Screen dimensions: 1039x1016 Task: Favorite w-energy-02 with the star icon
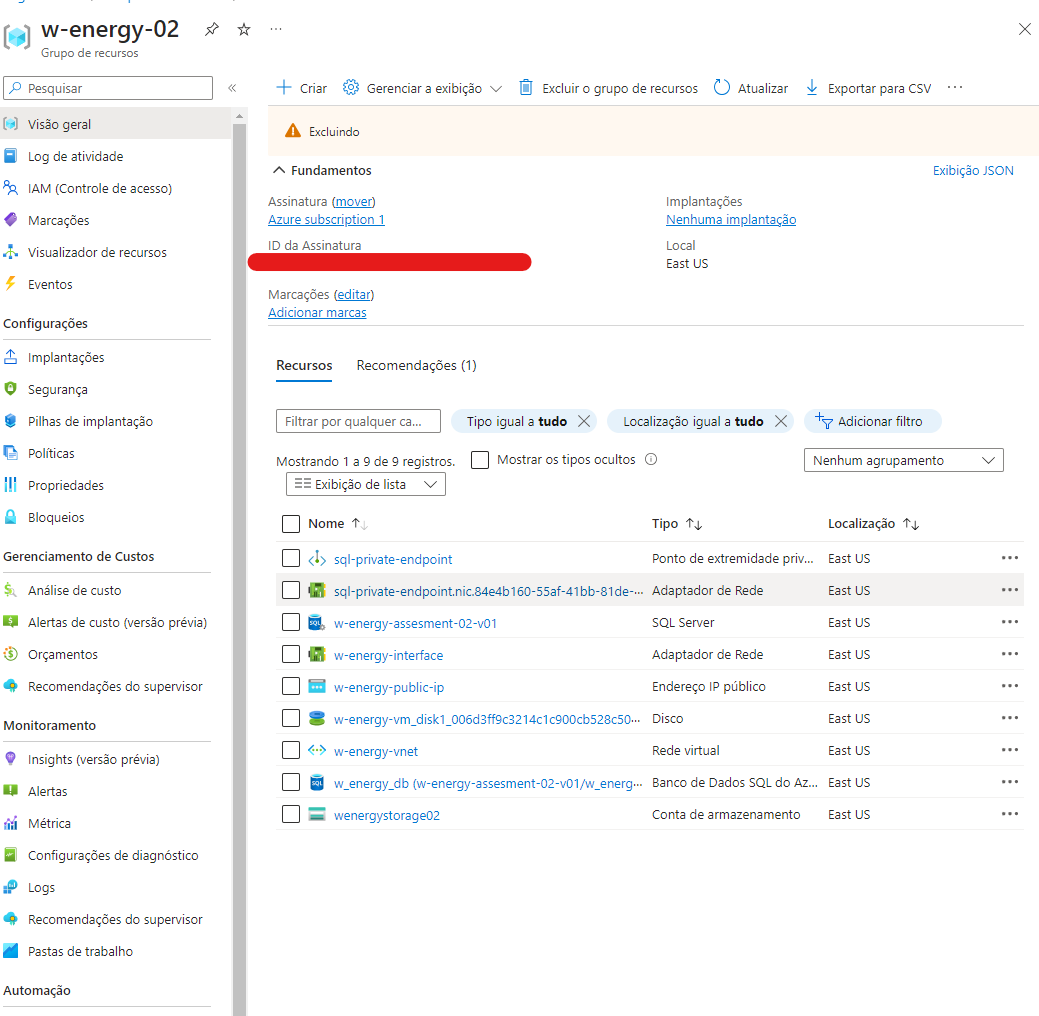(x=244, y=29)
